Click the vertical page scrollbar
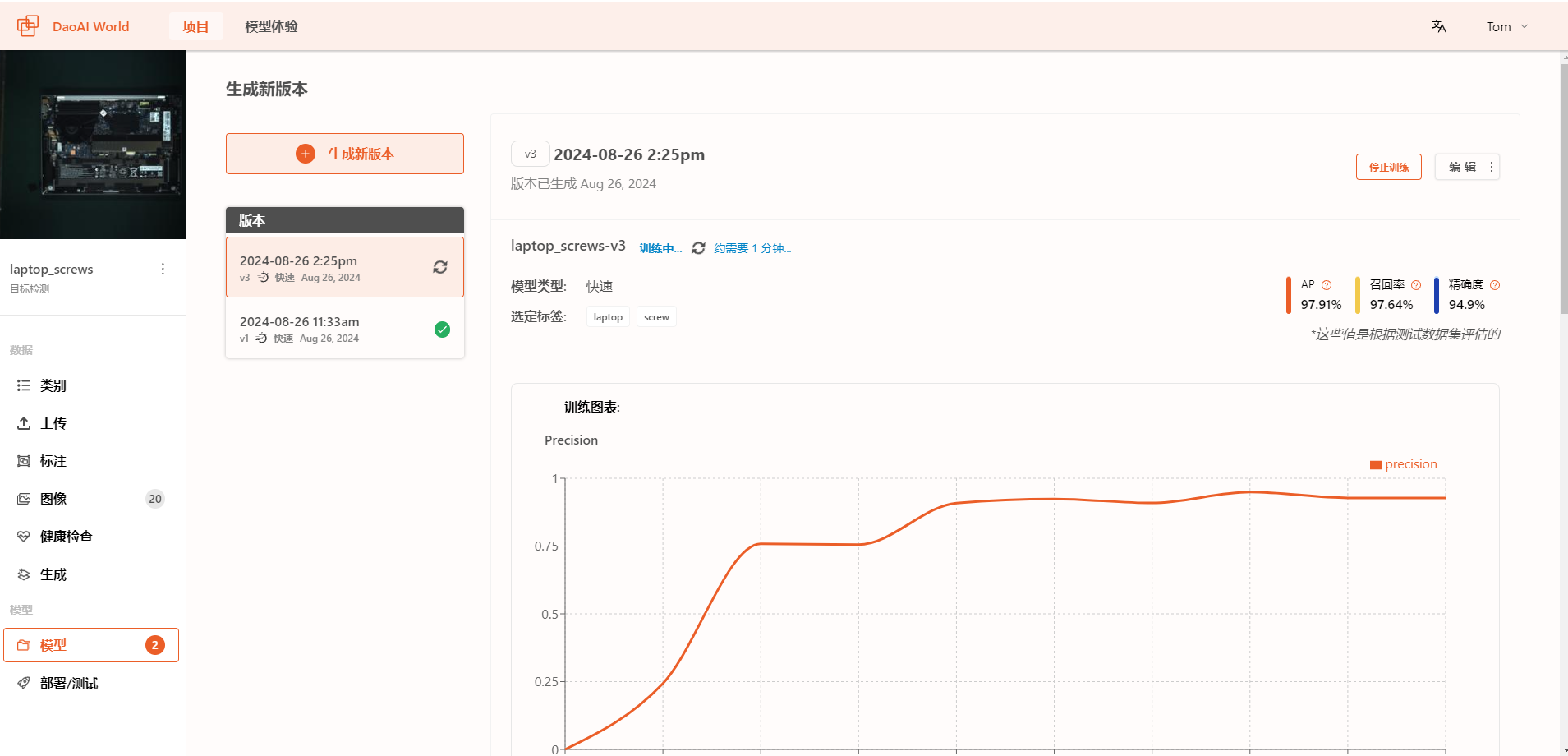Viewport: 1568px width, 756px height. point(1564,189)
